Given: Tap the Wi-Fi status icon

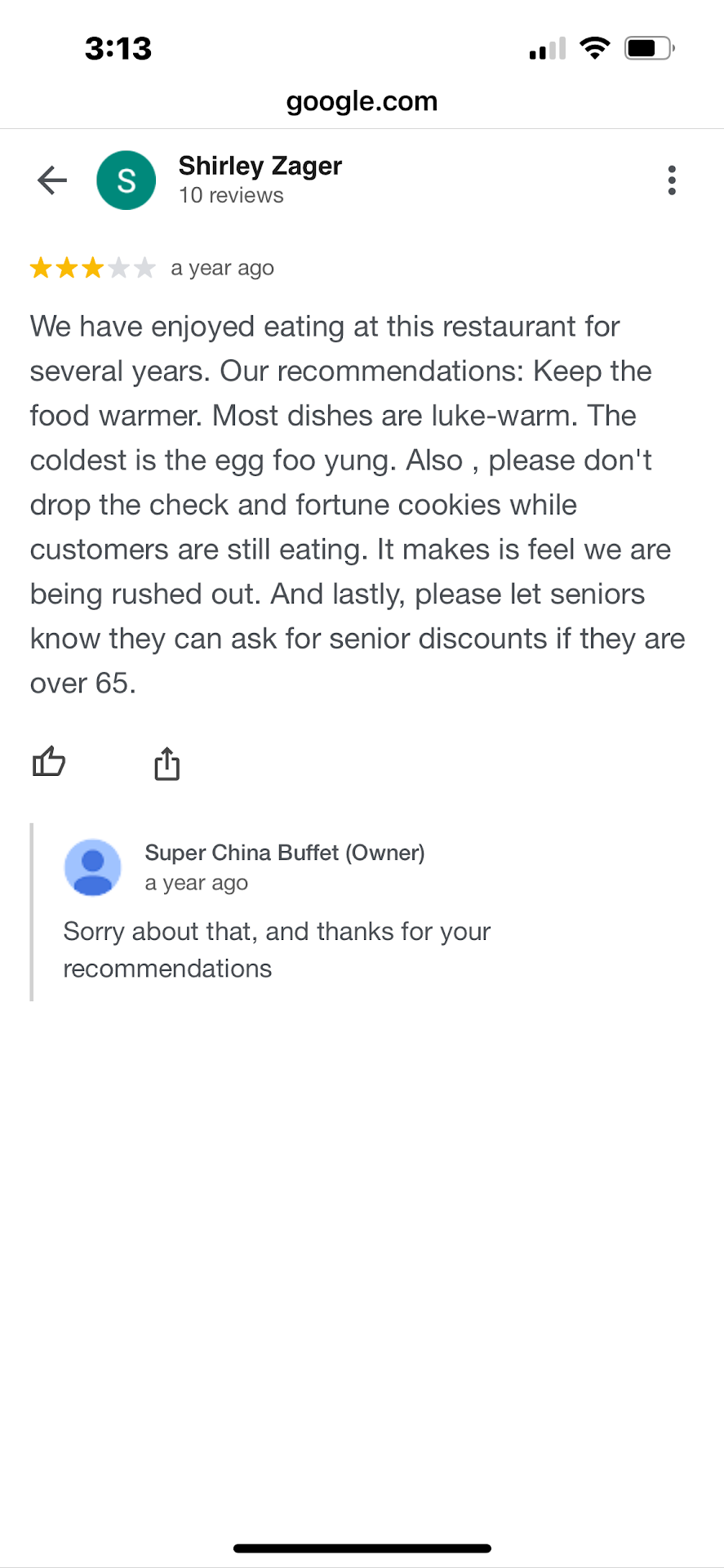Looking at the screenshot, I should pyautogui.click(x=595, y=48).
